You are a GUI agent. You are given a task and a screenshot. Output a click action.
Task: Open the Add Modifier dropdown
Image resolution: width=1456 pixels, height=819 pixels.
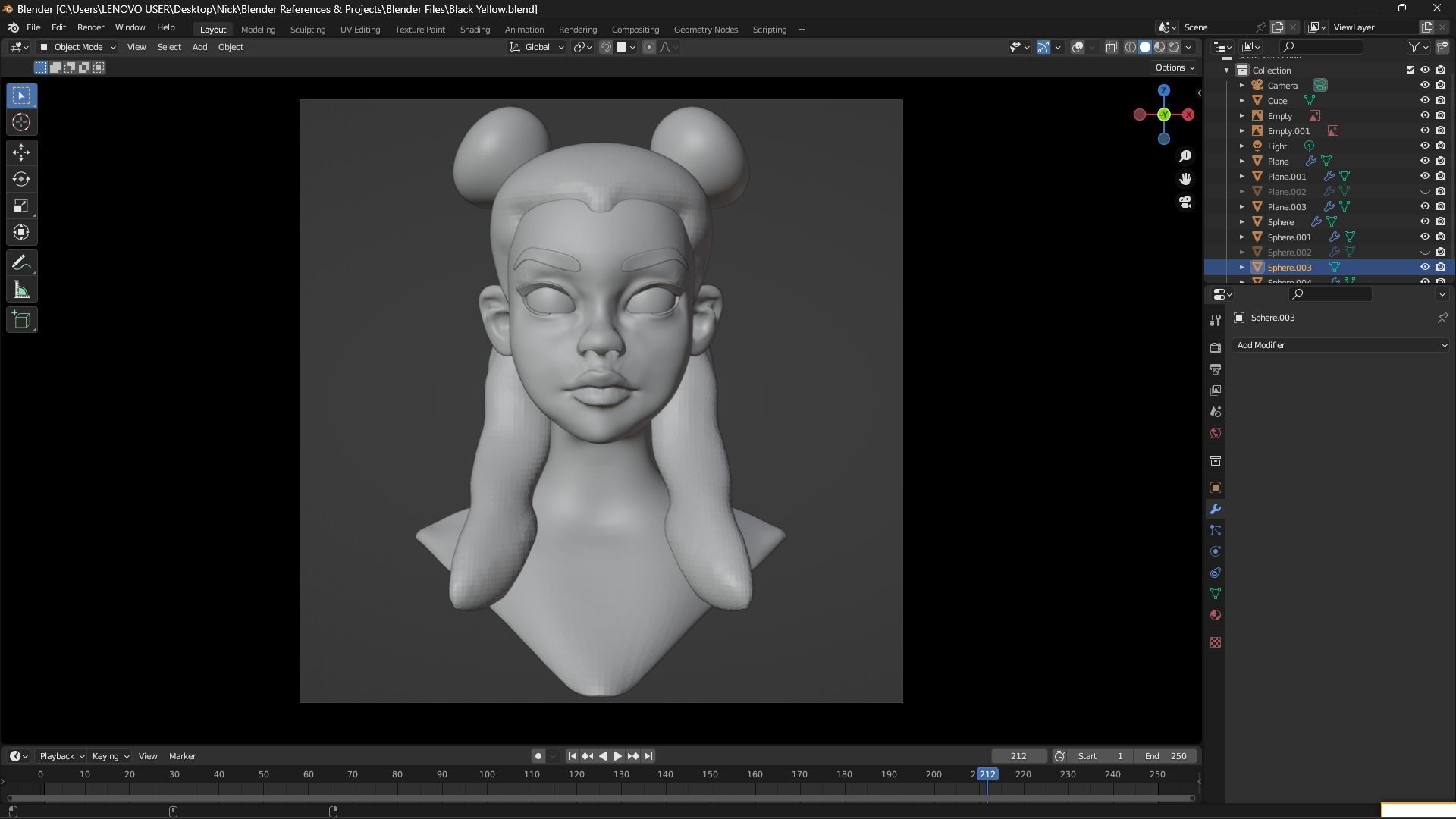(x=1340, y=345)
